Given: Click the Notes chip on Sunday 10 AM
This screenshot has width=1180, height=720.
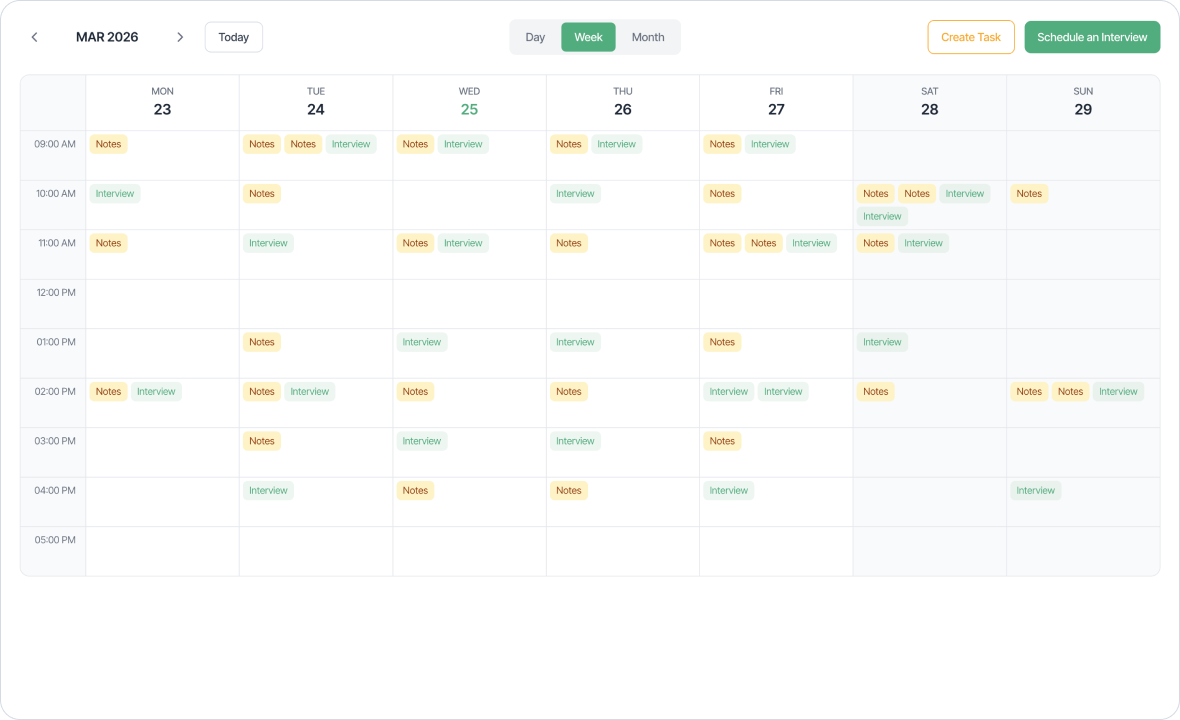Looking at the screenshot, I should point(1029,193).
